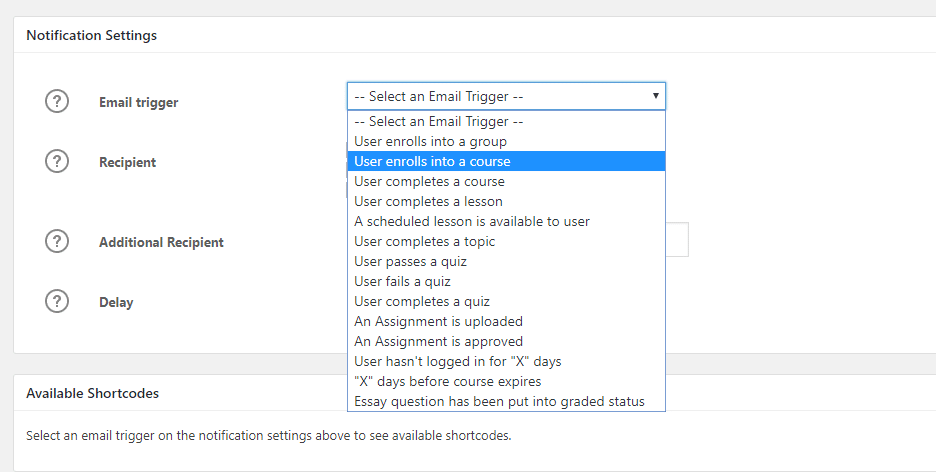Click the help icon beside Recipient
Screen dimensions: 936x472
tap(58, 161)
